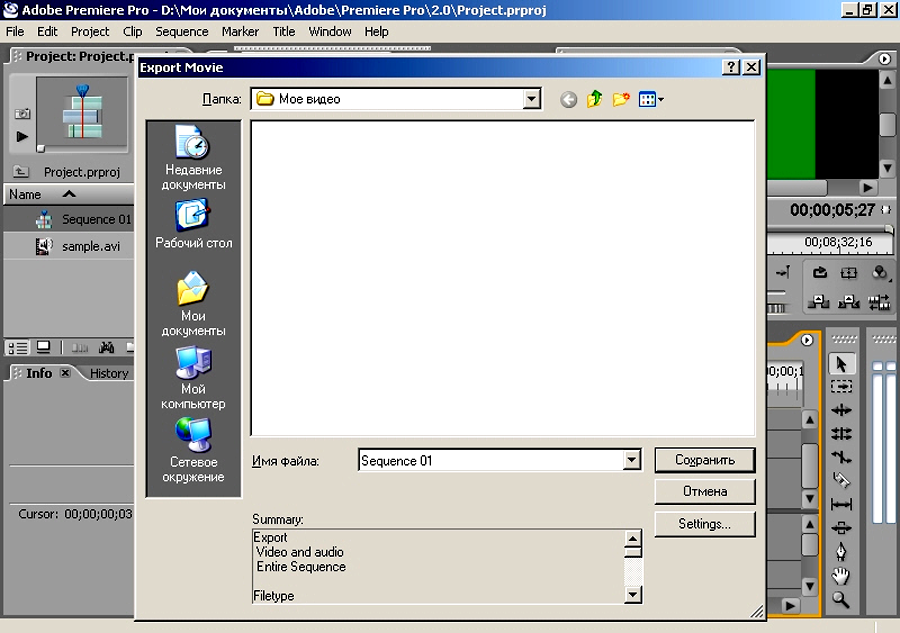Select the Zoom magnifier tool
The width and height of the screenshot is (900, 633).
pos(841,600)
